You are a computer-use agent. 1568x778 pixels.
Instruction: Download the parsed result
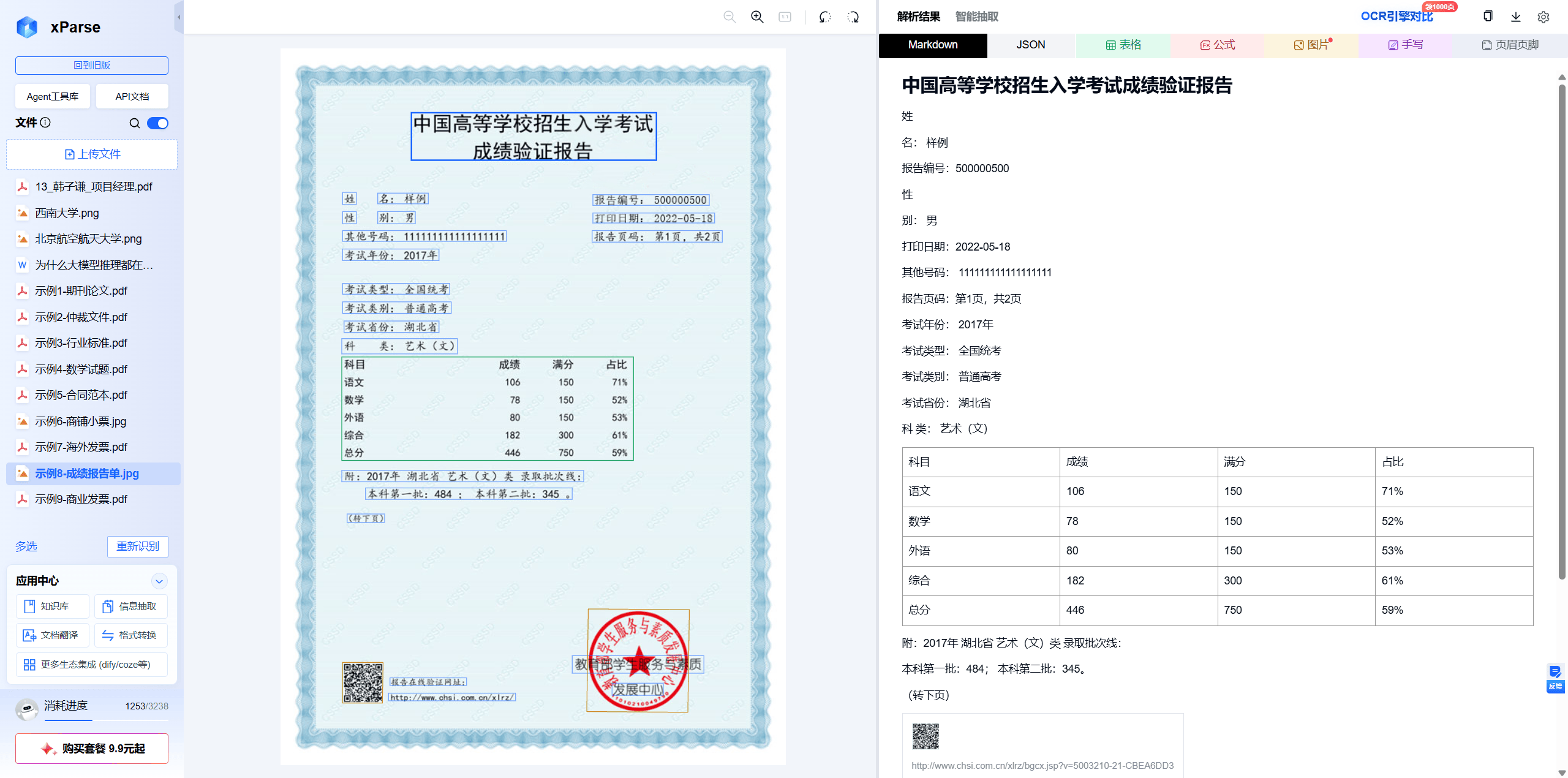[x=1516, y=17]
